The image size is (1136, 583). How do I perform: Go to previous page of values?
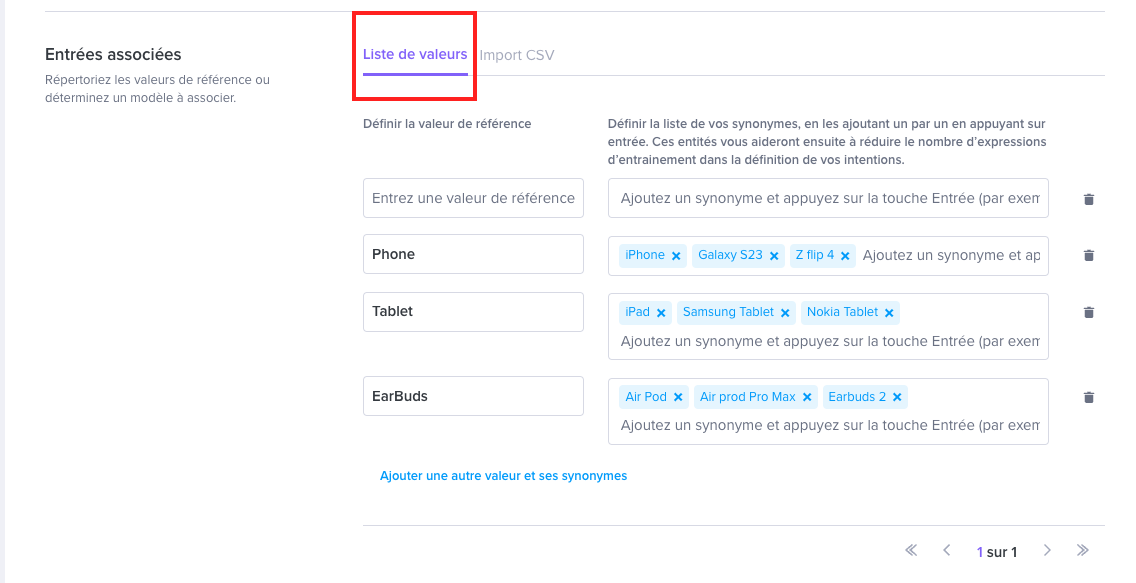pos(946,550)
